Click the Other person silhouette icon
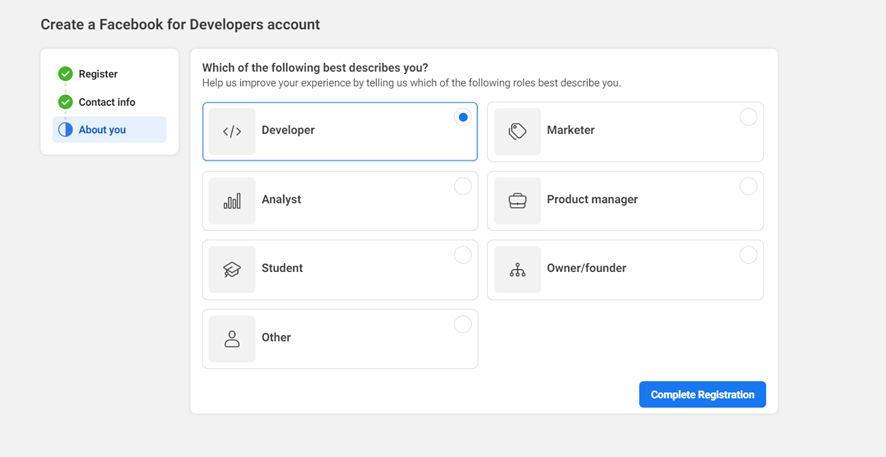886x457 pixels. pos(232,338)
